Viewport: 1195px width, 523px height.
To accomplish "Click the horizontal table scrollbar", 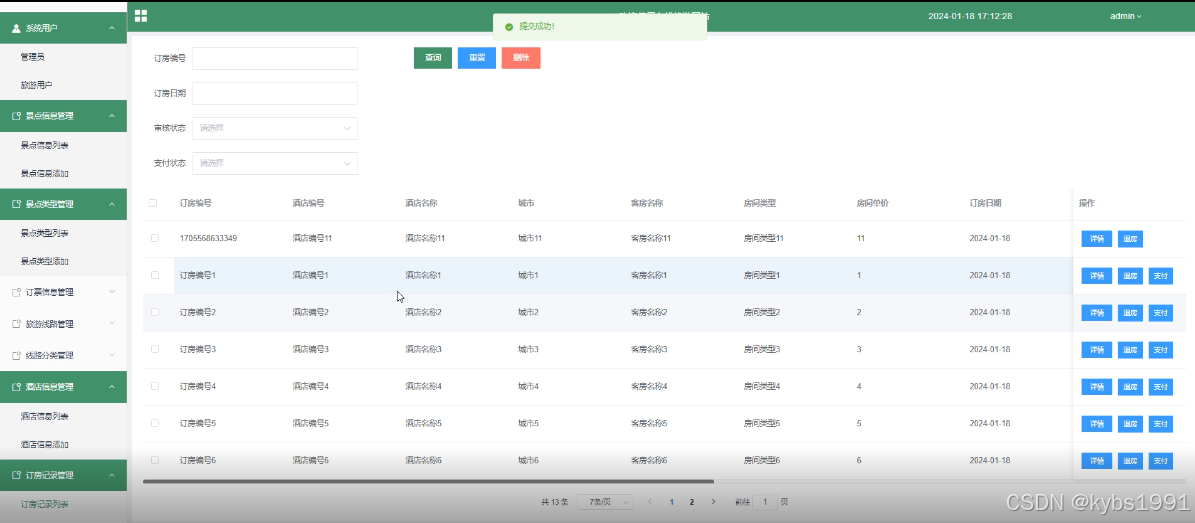I will (428, 481).
